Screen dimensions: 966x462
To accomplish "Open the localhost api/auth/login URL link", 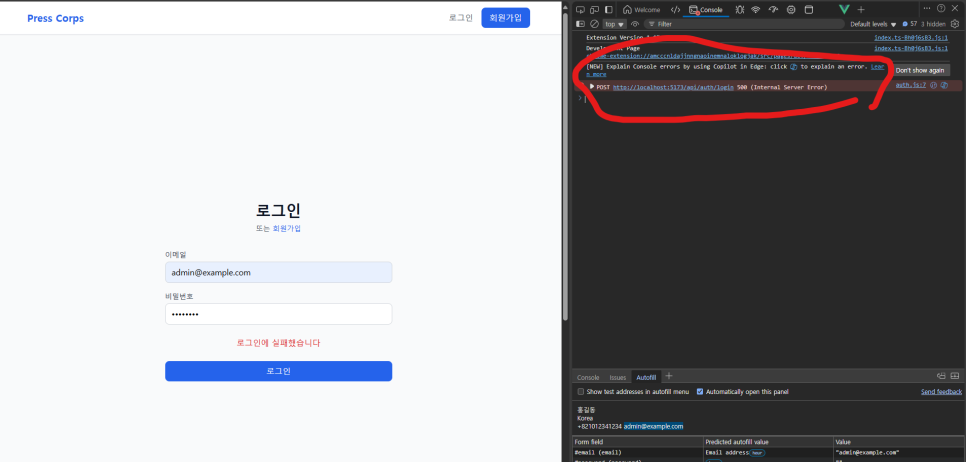I will point(673,87).
